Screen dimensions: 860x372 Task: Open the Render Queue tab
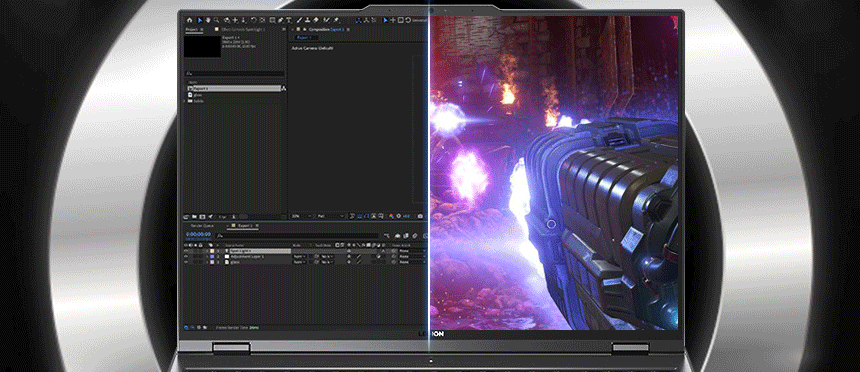(202, 226)
